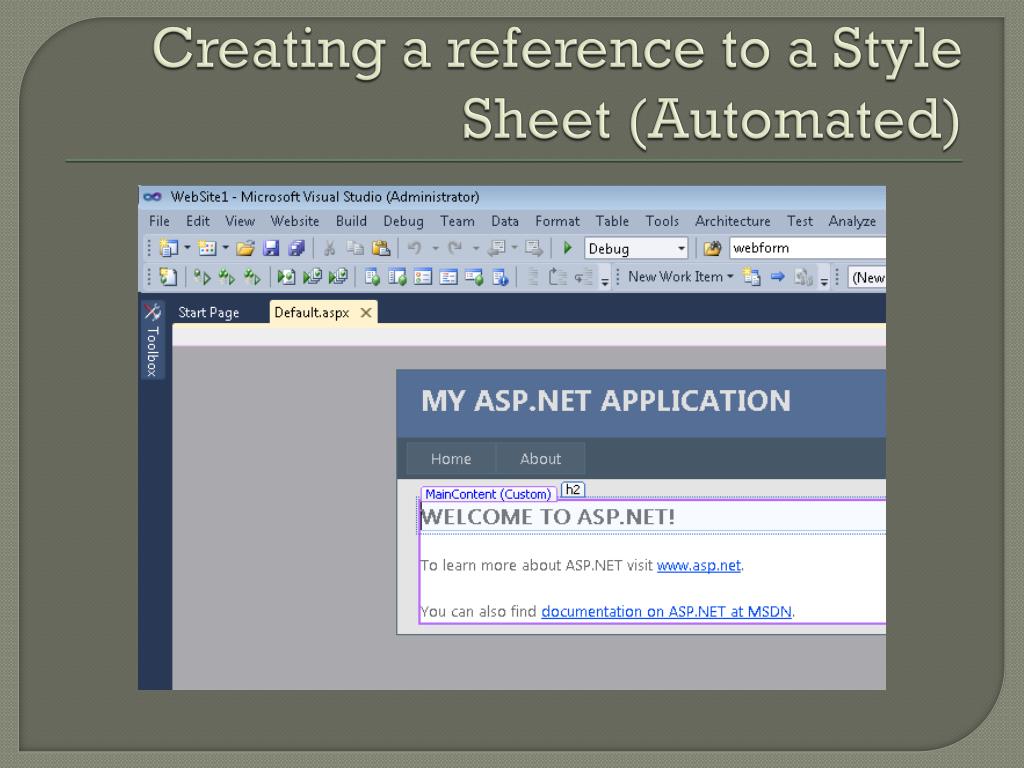Click the Copy icon in the toolbar
This screenshot has height=768, width=1024.
(x=355, y=248)
